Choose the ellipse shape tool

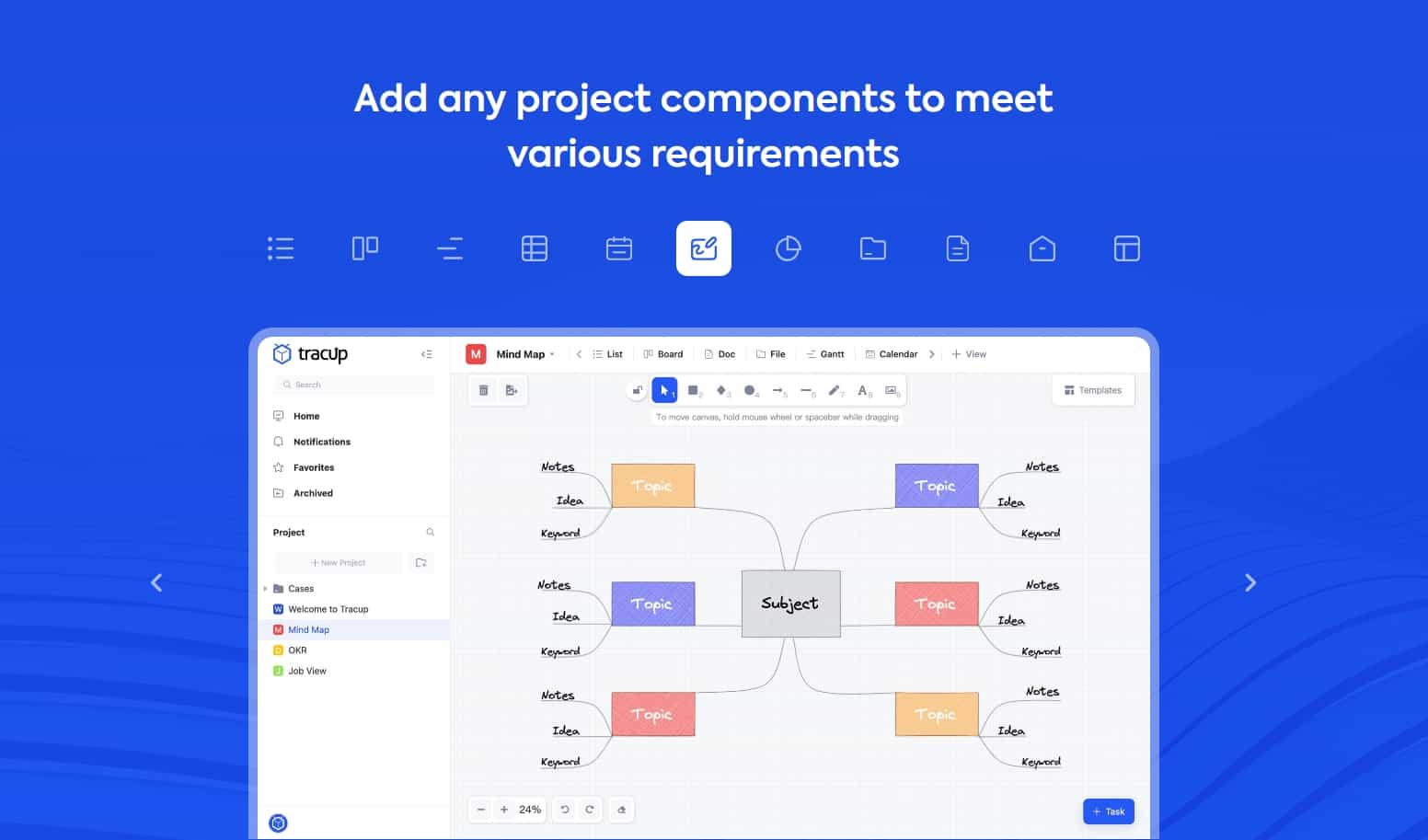coord(750,390)
